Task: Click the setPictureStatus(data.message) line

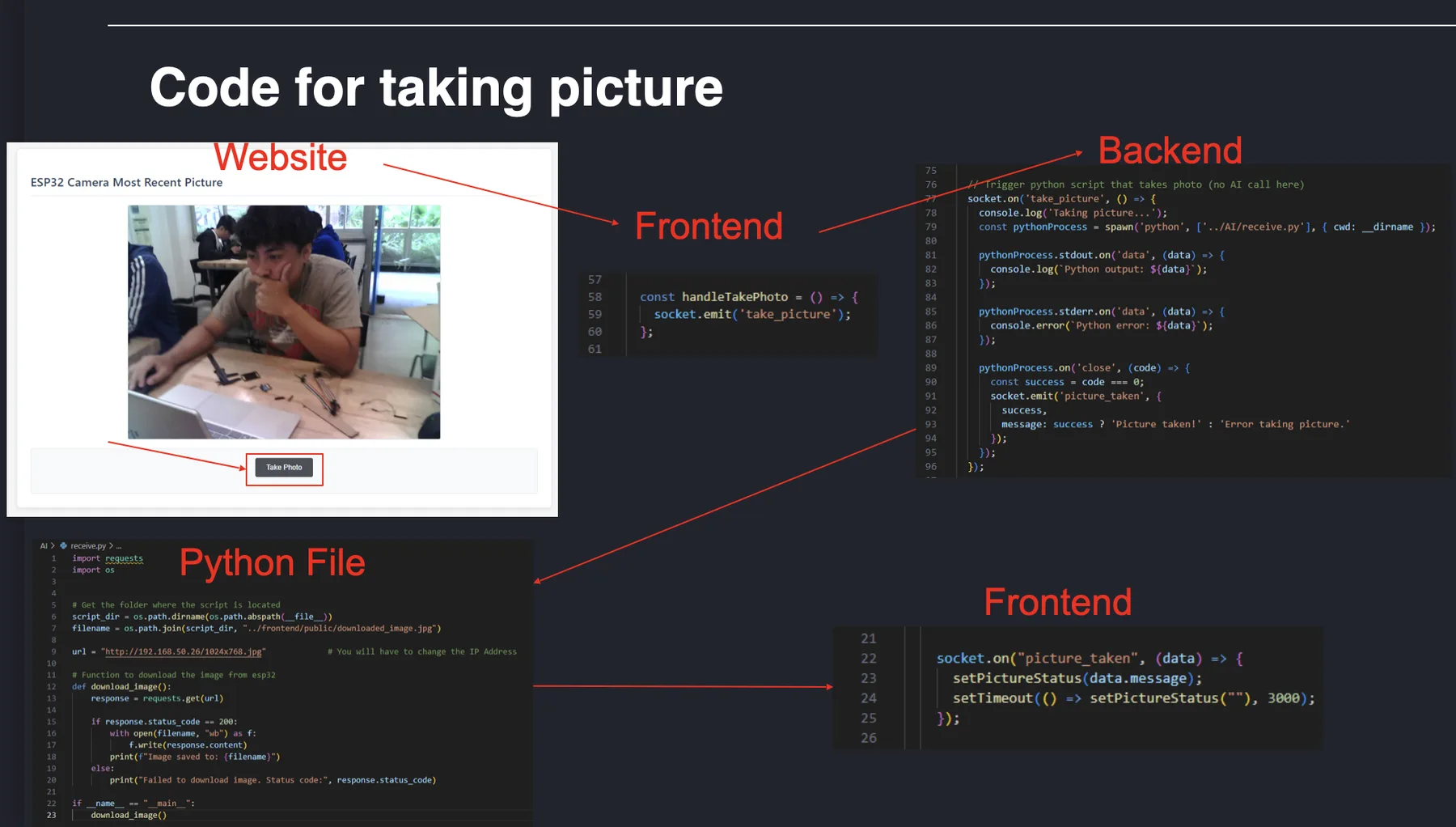Action: [x=1077, y=678]
